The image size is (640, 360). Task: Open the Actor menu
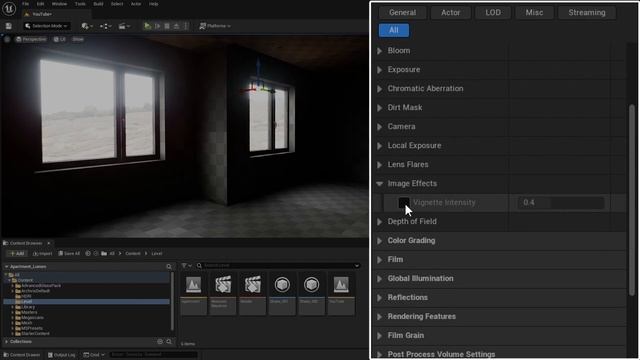136,4
